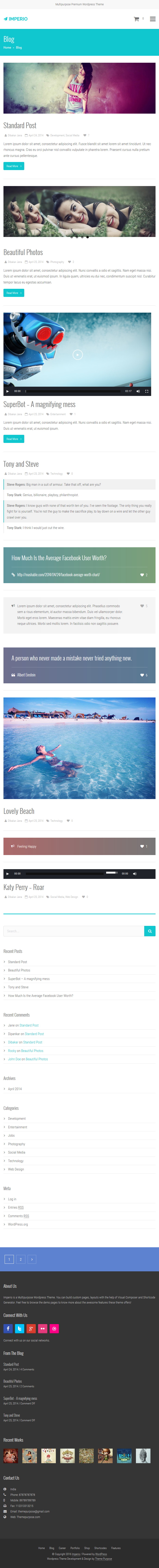Enter fullscreen on the SuperBot video
Viewport: 159px width, 1568px height.
(146, 391)
